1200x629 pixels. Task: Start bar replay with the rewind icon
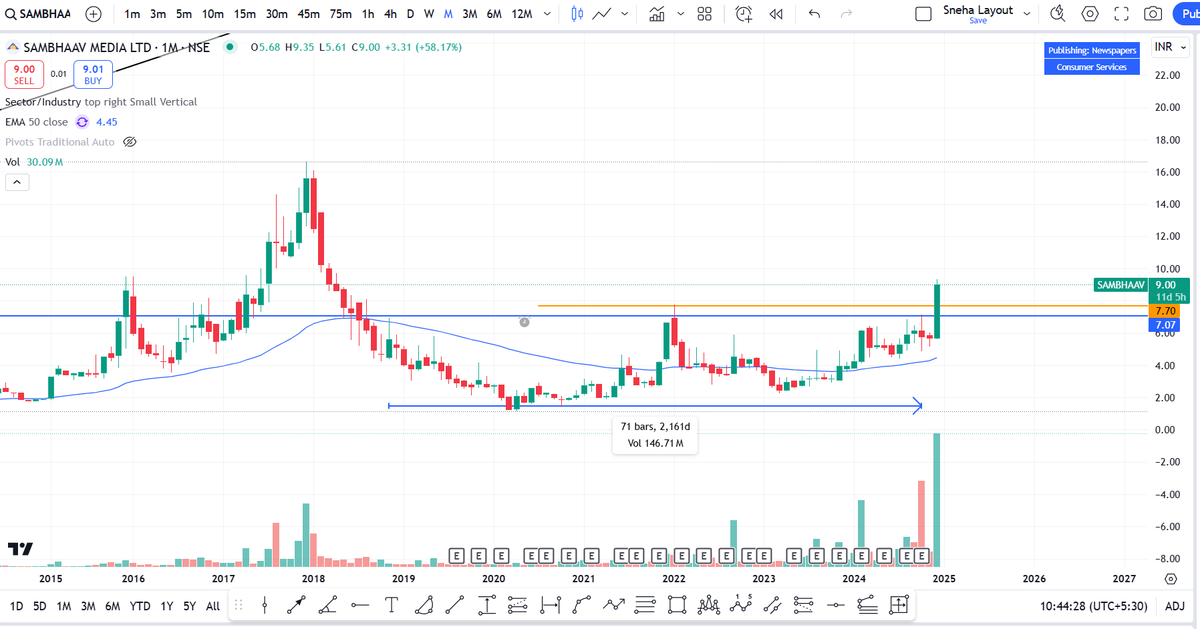point(775,14)
